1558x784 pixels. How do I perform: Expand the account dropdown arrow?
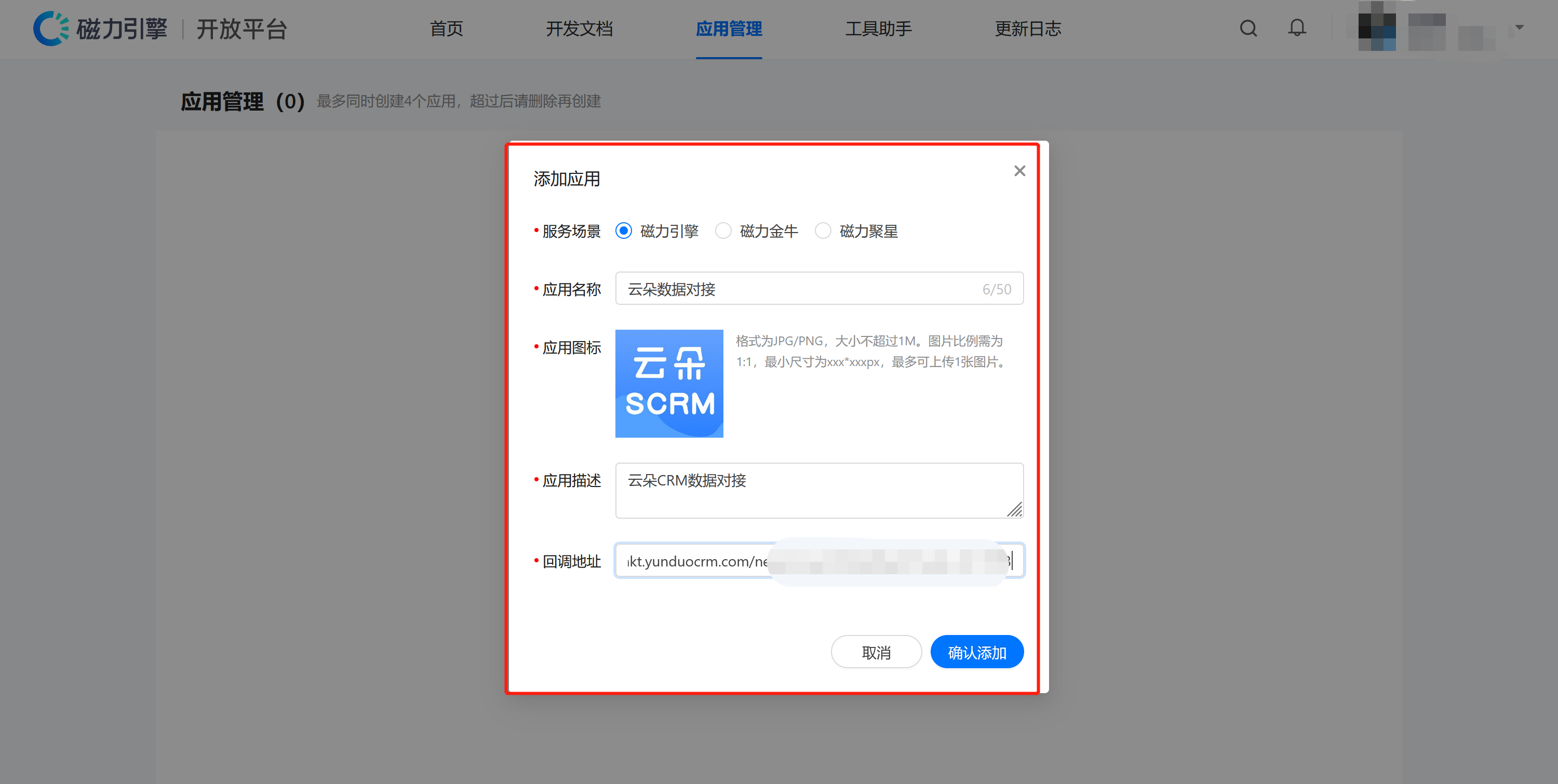point(1519,27)
